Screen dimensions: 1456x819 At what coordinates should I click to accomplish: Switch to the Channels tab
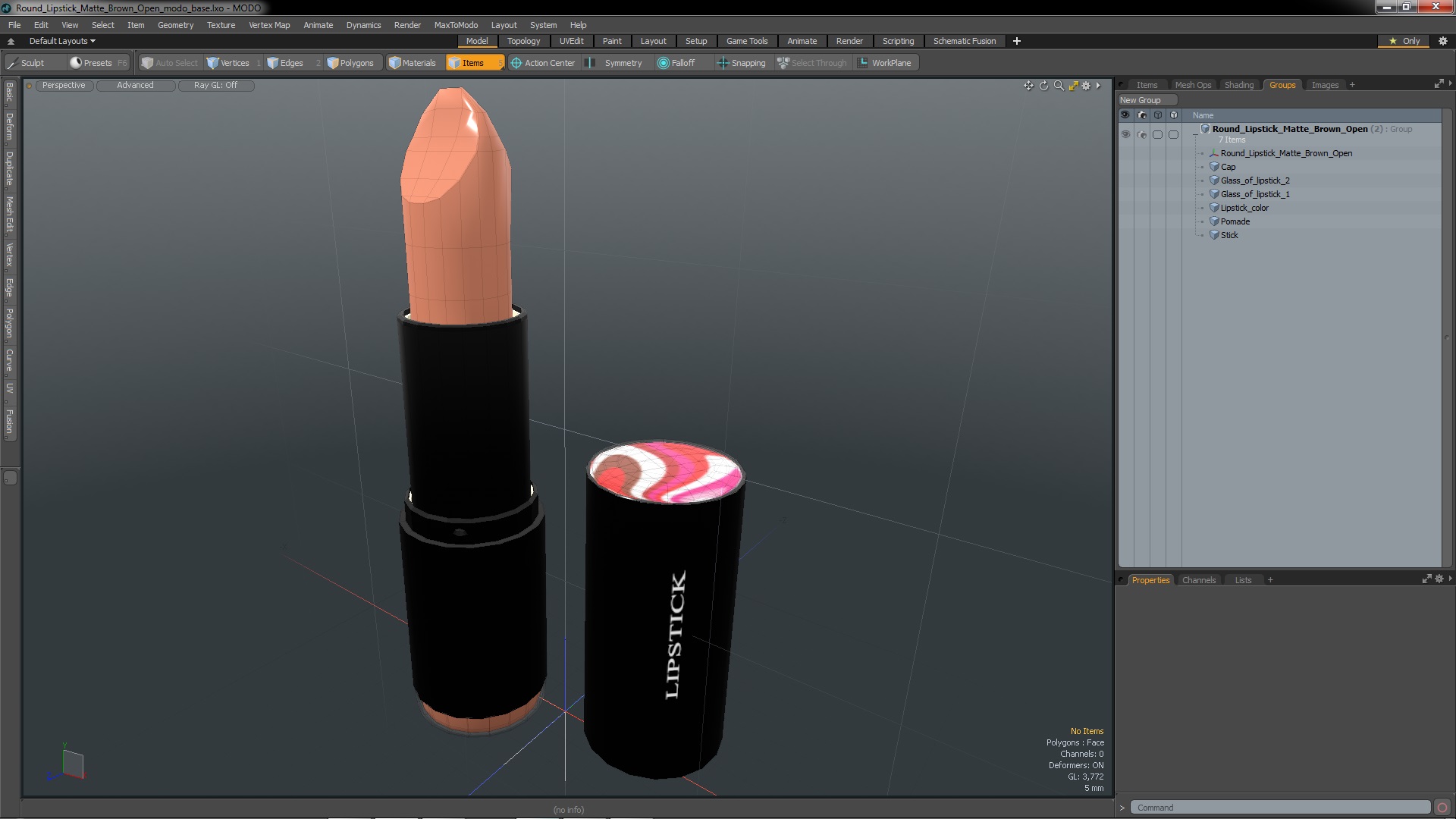1198,580
